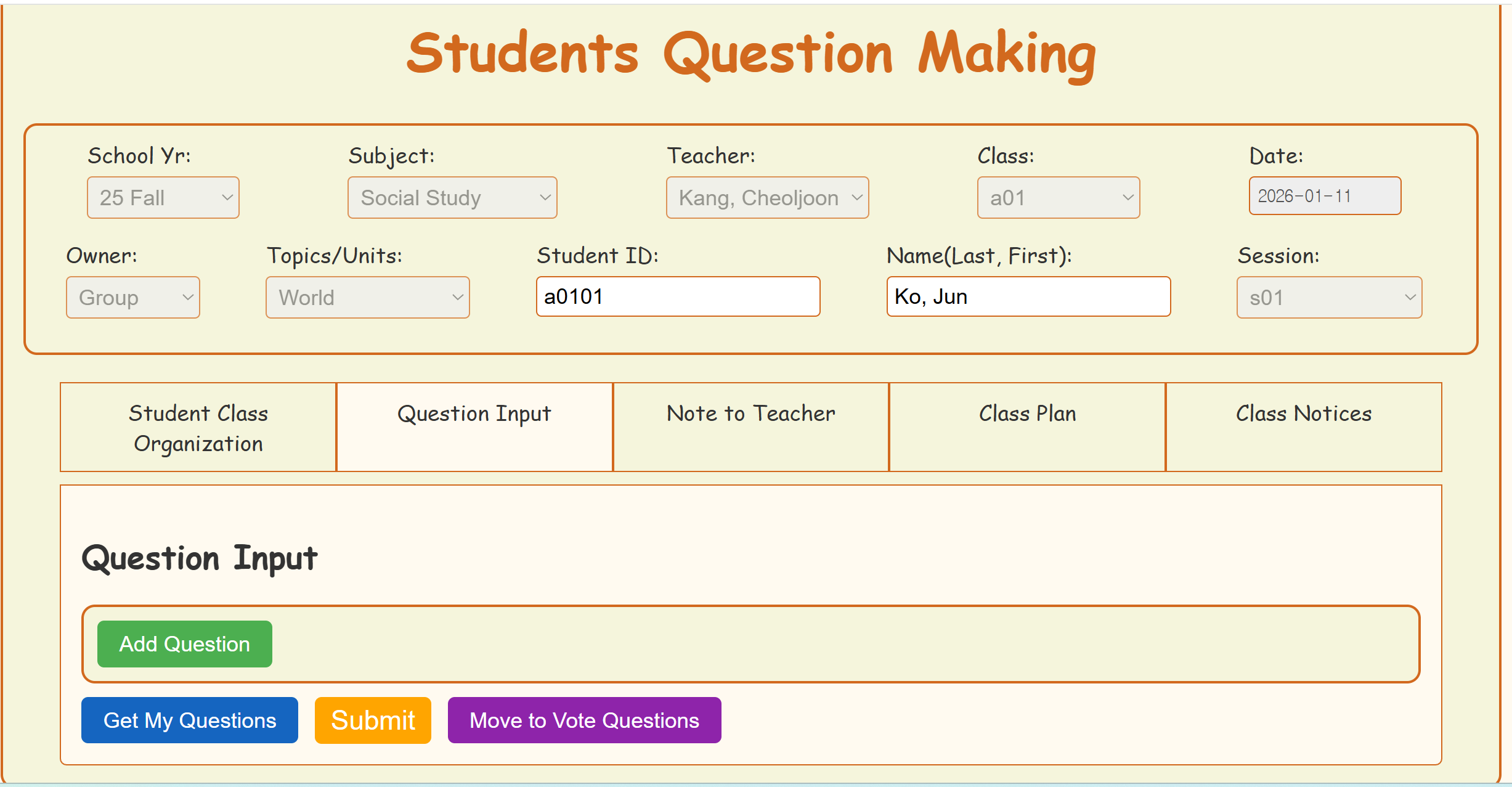The image size is (1512, 787).
Task: Click the Name (Last, First) input field
Action: tap(1028, 296)
